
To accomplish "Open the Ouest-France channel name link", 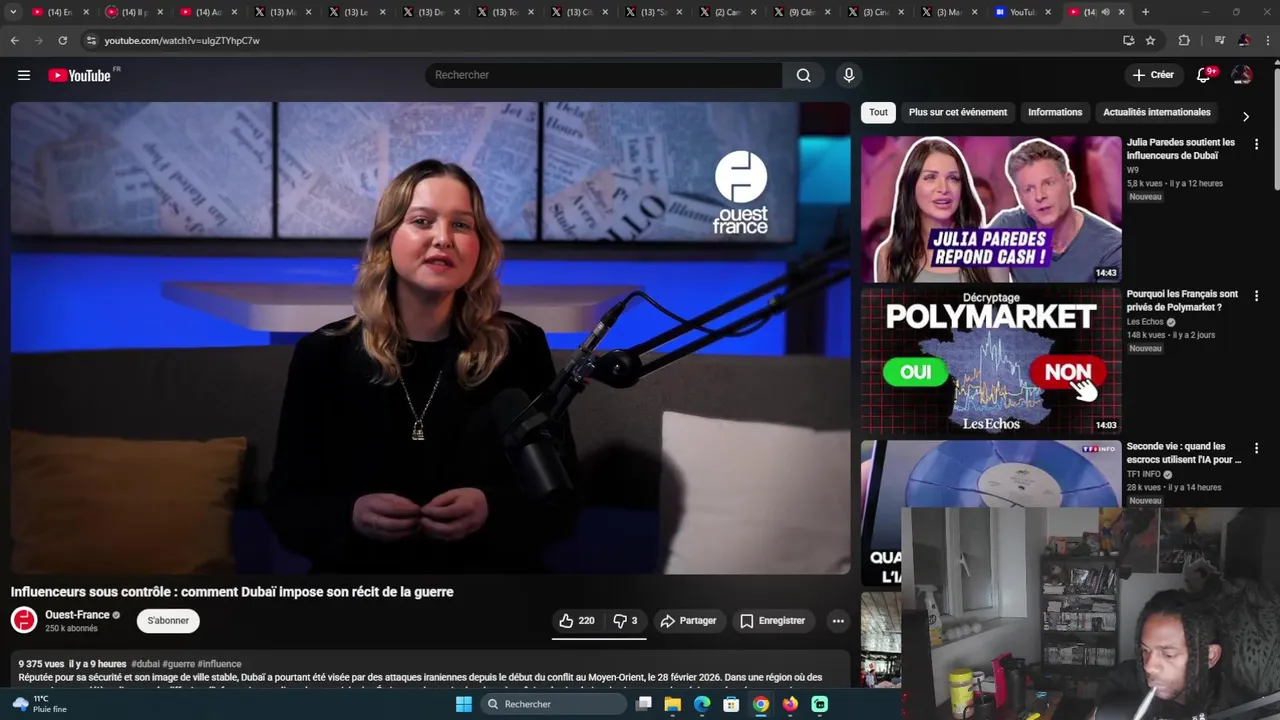I will coord(77,615).
